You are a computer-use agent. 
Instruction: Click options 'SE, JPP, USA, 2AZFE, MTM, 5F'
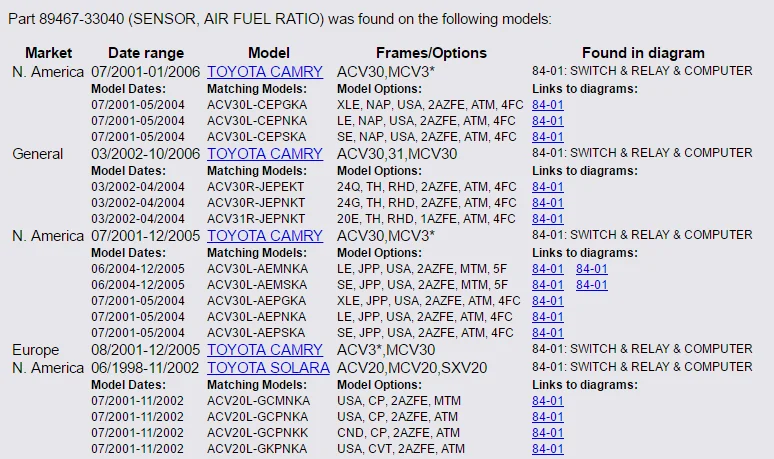click(423, 285)
